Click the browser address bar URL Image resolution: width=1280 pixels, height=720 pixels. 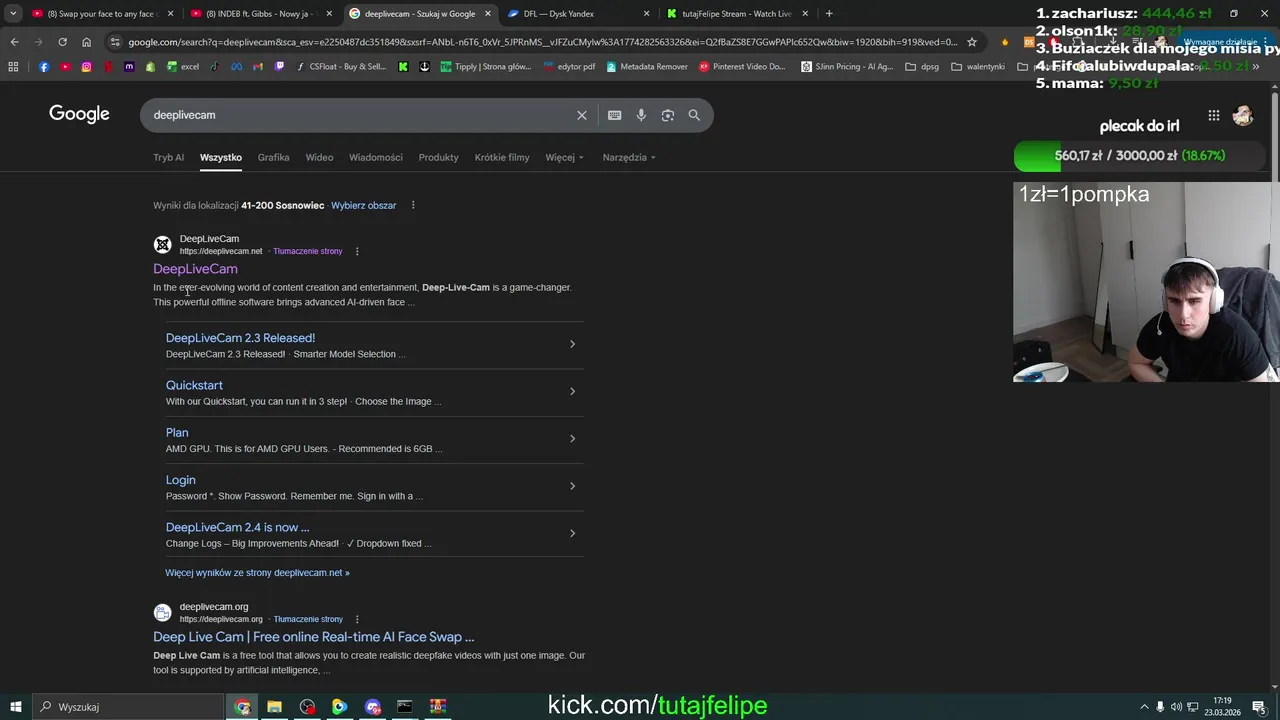(542, 42)
